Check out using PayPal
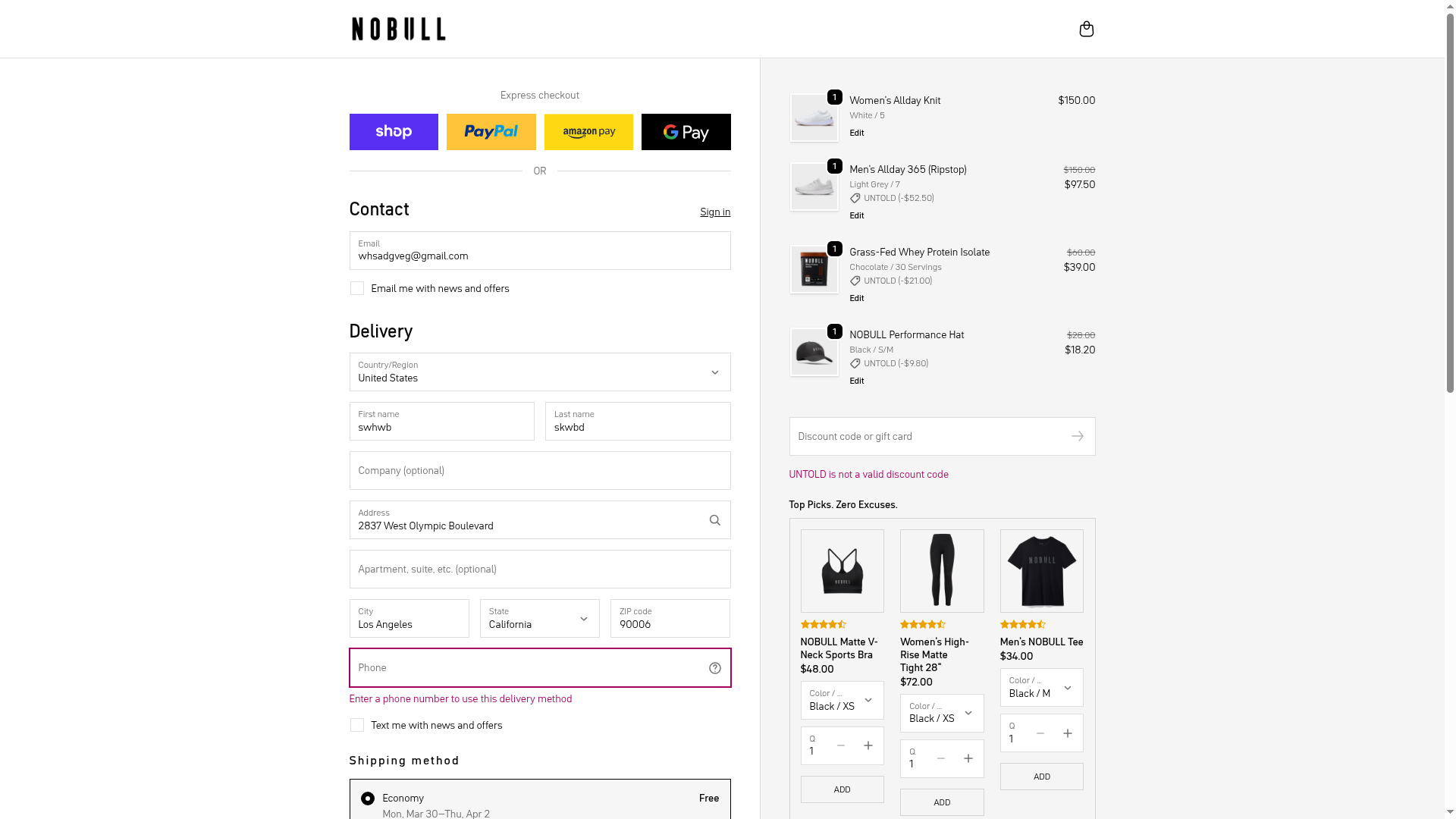The width and height of the screenshot is (1456, 819). click(x=491, y=132)
